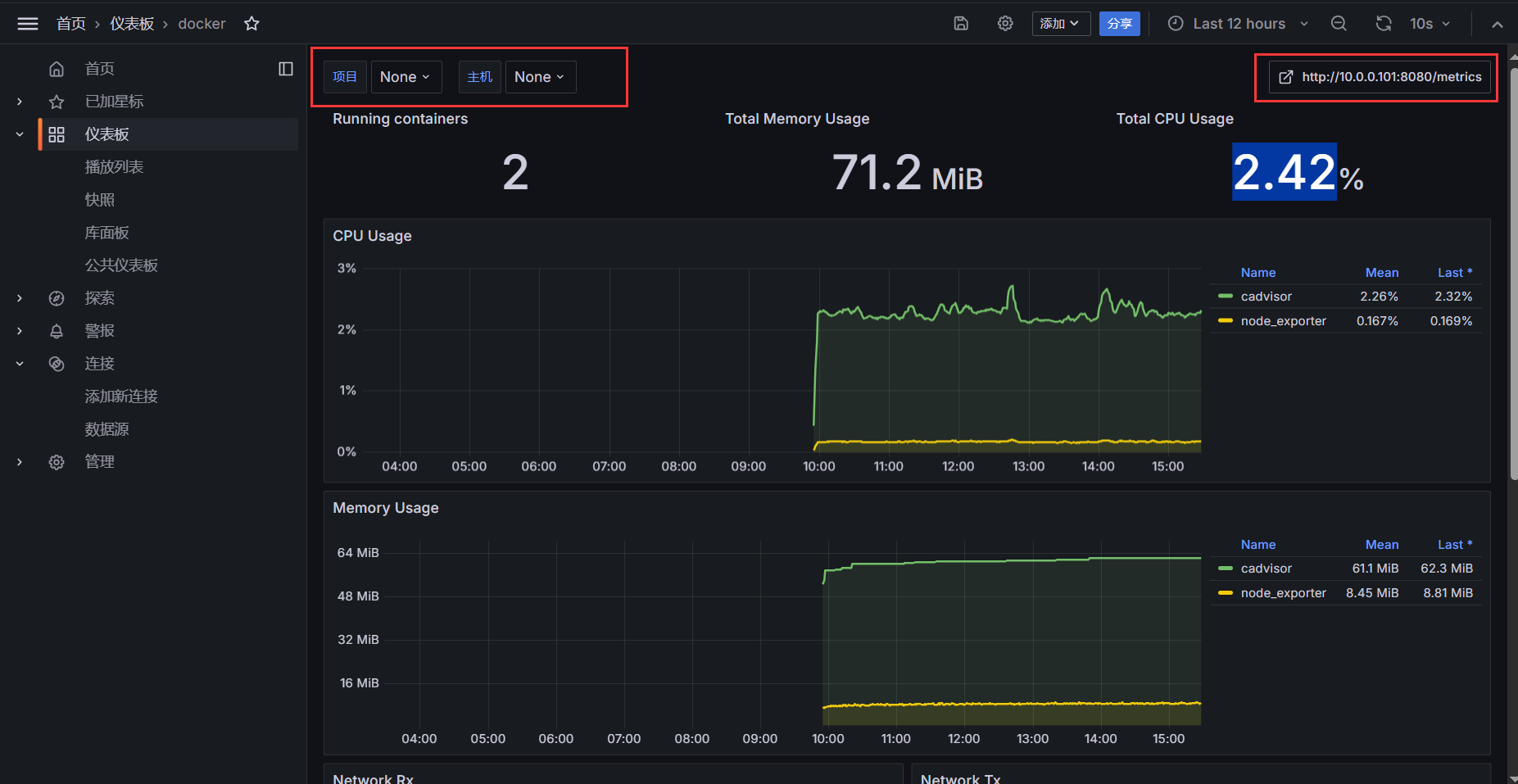Open dashboard settings gear

click(1005, 24)
